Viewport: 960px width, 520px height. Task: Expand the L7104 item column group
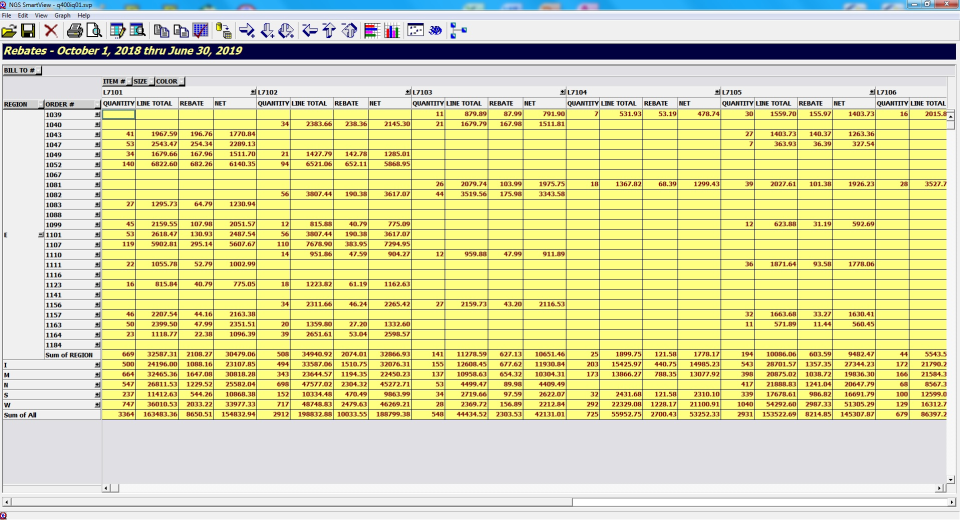click(718, 92)
